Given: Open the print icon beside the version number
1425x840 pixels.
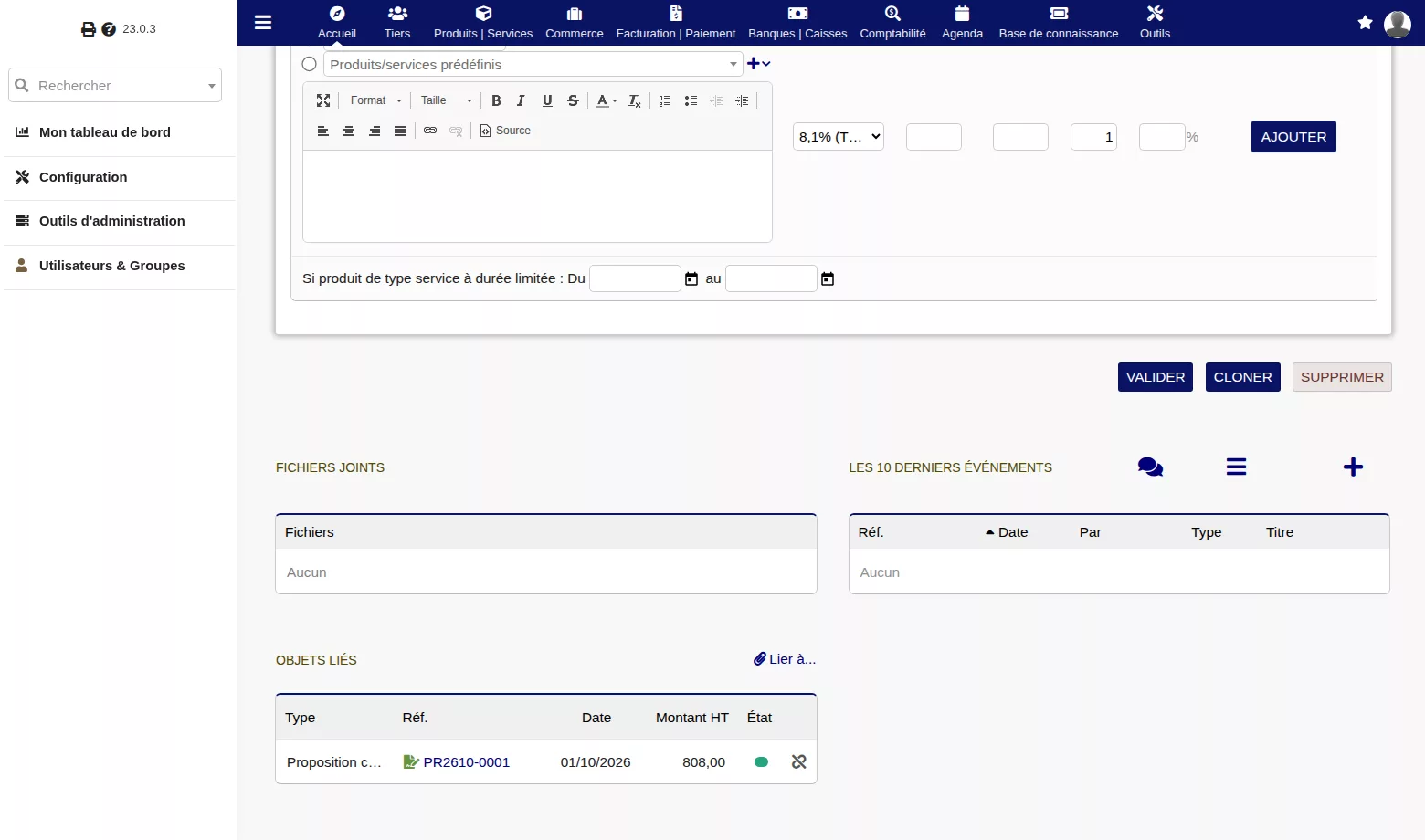Looking at the screenshot, I should click(89, 29).
